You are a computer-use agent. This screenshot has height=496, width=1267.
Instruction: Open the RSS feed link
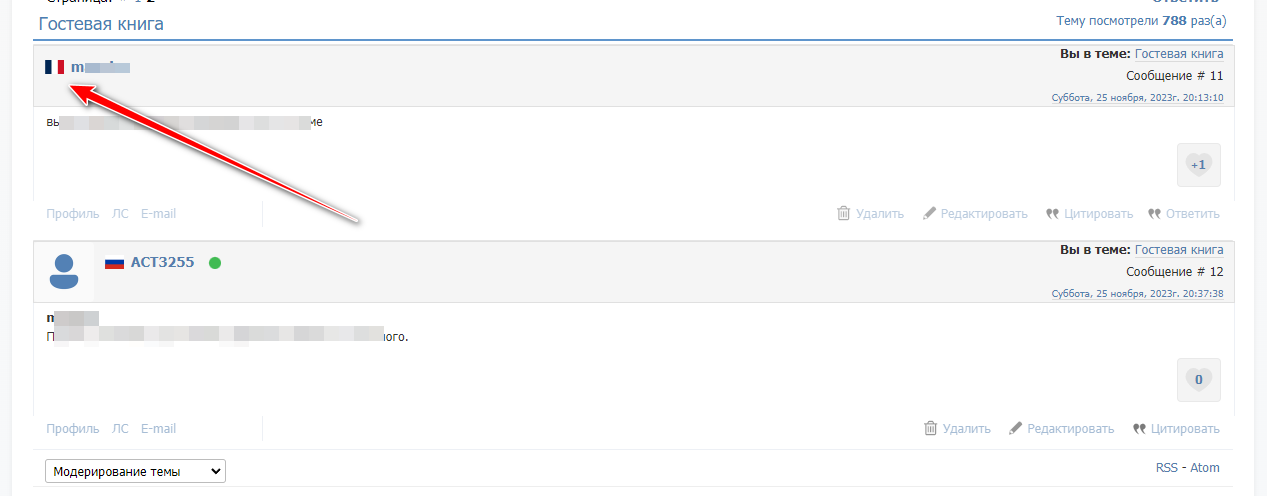tap(1167, 467)
